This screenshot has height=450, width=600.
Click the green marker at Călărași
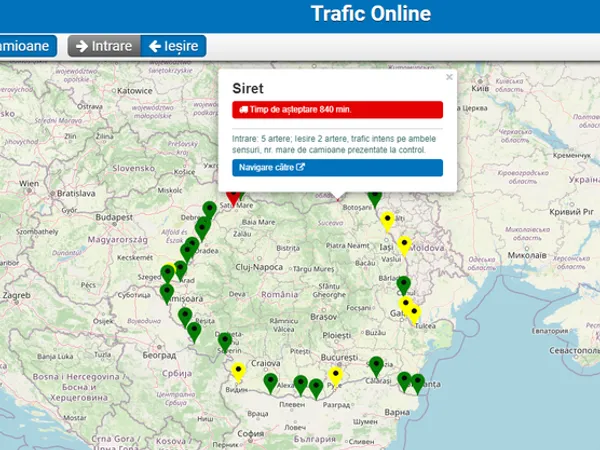tap(376, 365)
